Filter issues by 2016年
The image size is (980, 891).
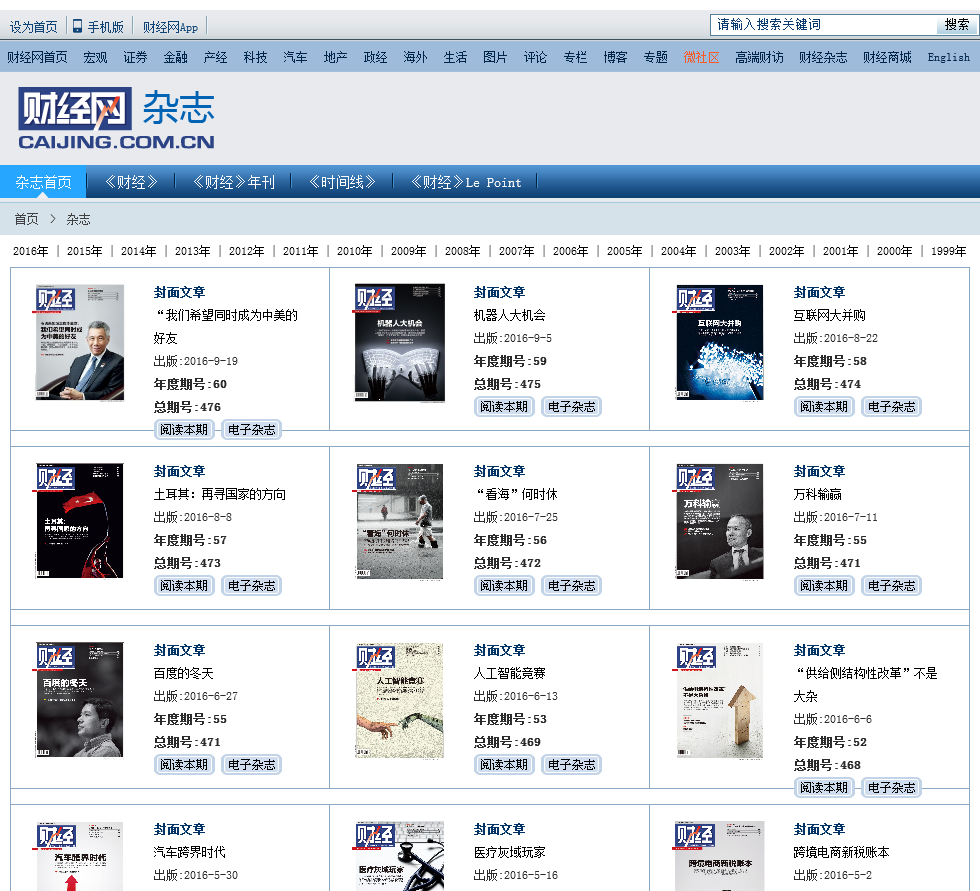click(x=31, y=251)
